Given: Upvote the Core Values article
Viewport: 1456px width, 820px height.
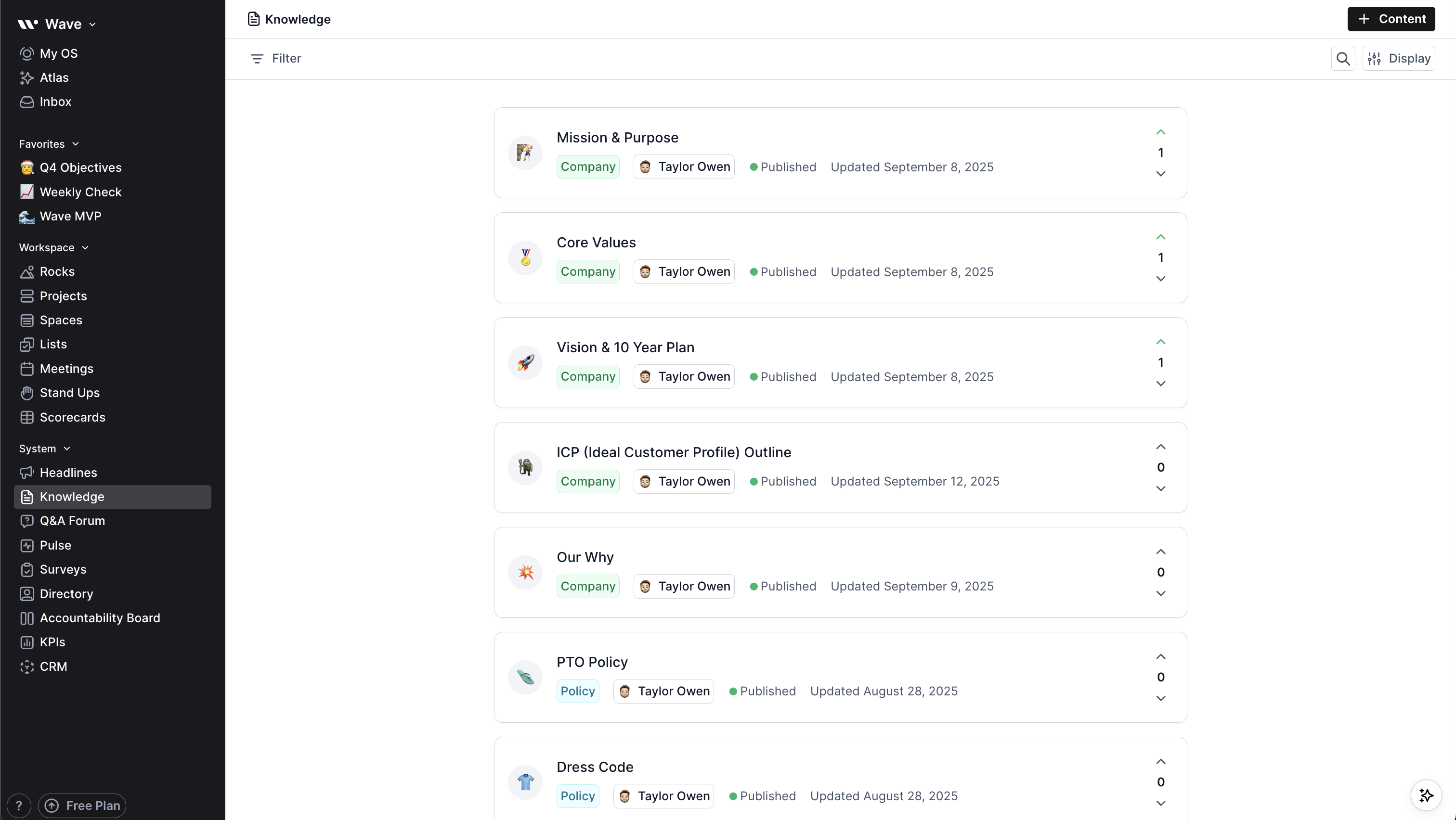Looking at the screenshot, I should click(x=1161, y=237).
